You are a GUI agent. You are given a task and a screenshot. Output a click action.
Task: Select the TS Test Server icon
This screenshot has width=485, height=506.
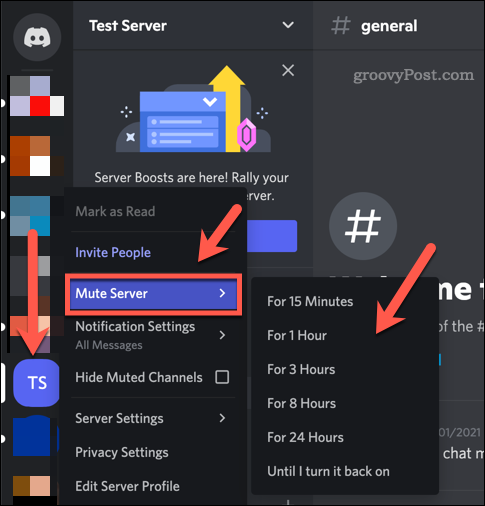pyautogui.click(x=36, y=383)
